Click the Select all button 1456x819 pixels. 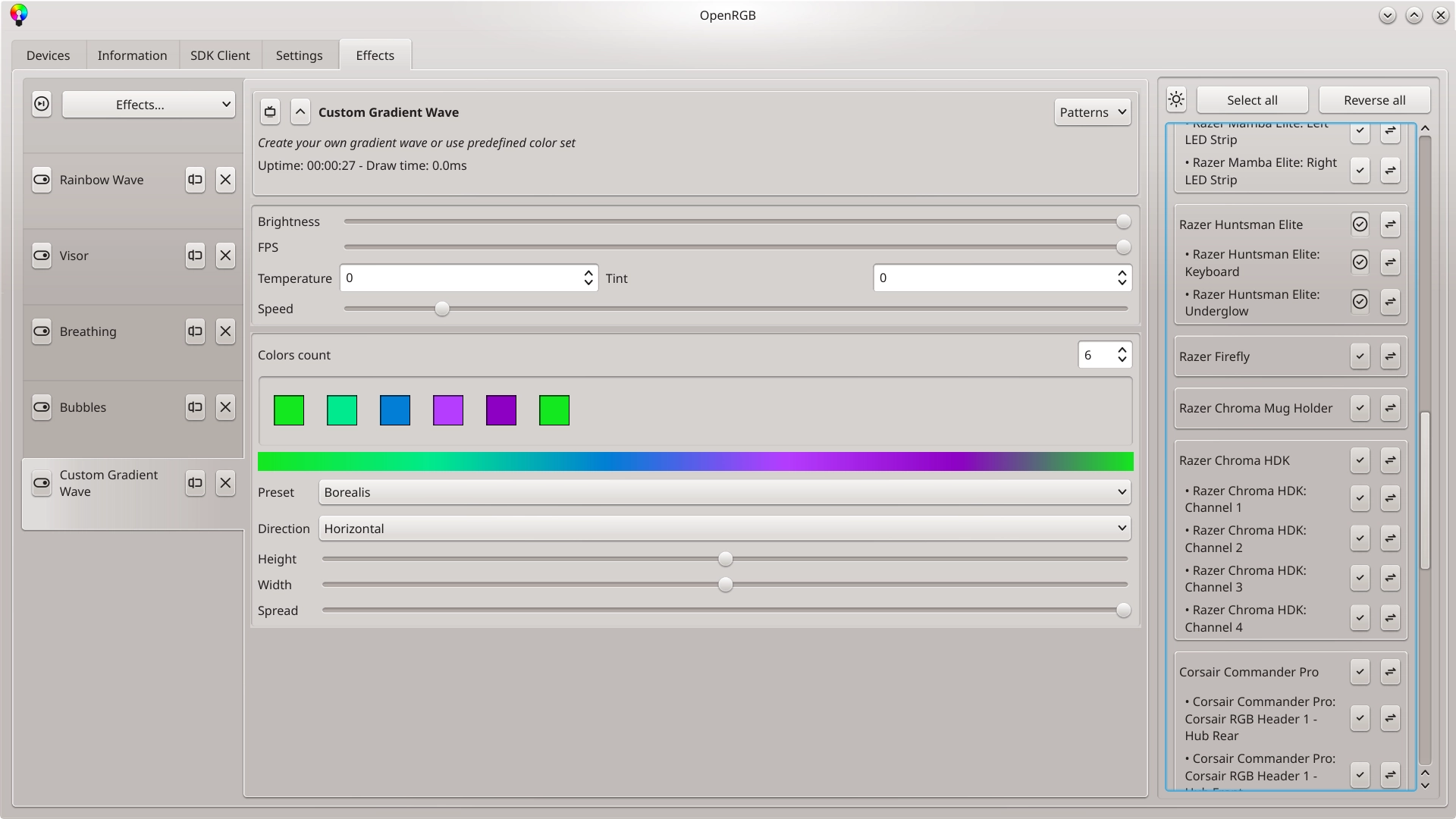click(1252, 100)
